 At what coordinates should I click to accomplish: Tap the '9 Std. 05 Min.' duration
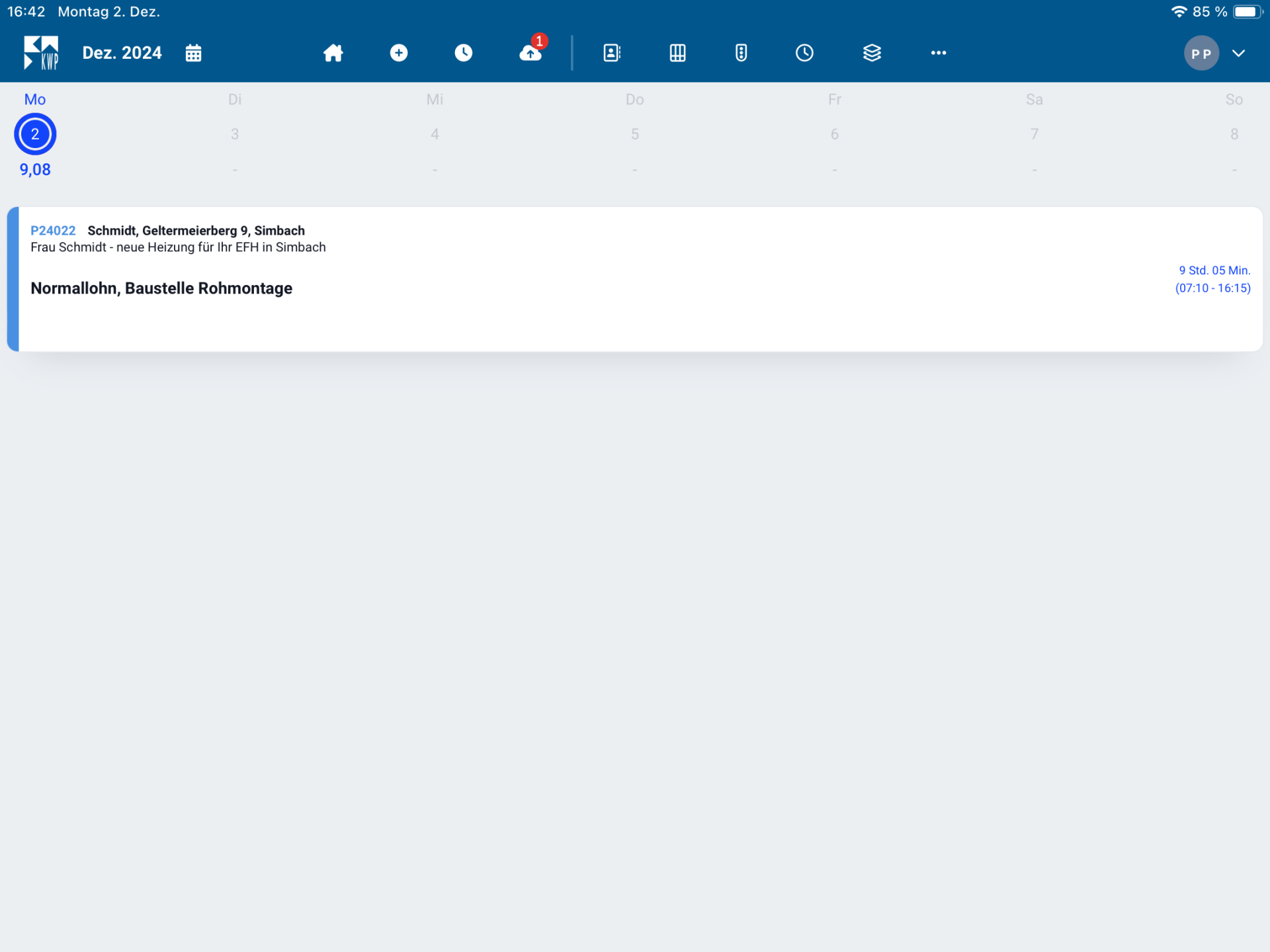click(1214, 270)
